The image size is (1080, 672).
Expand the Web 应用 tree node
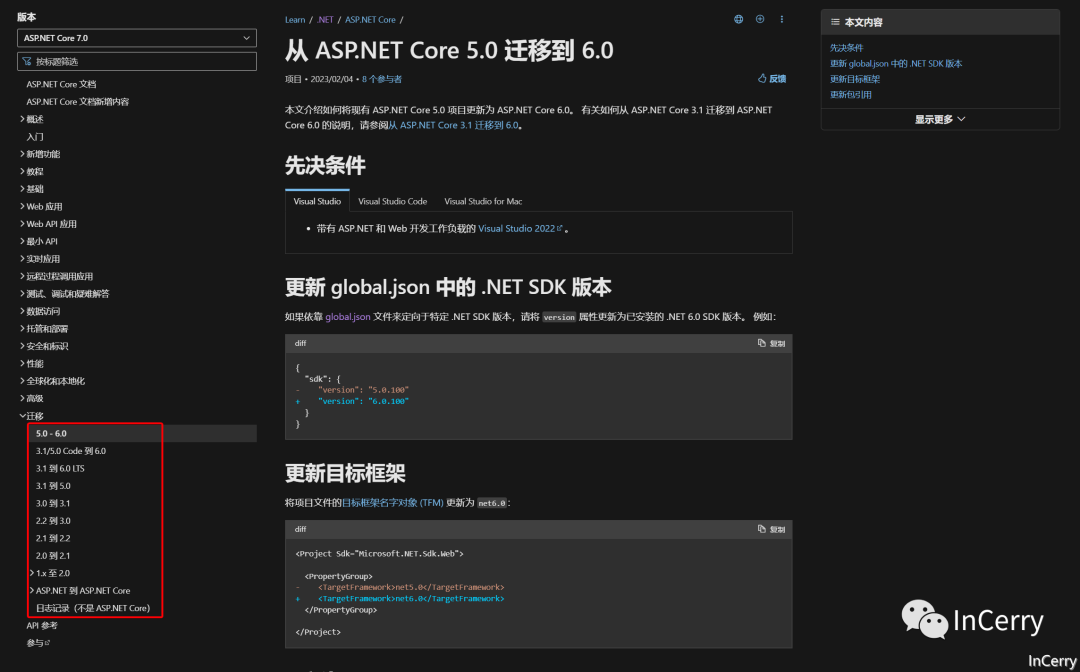pos(23,207)
